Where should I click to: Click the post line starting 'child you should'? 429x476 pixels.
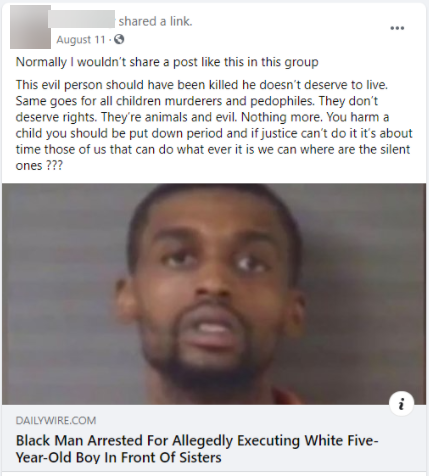tap(214, 133)
